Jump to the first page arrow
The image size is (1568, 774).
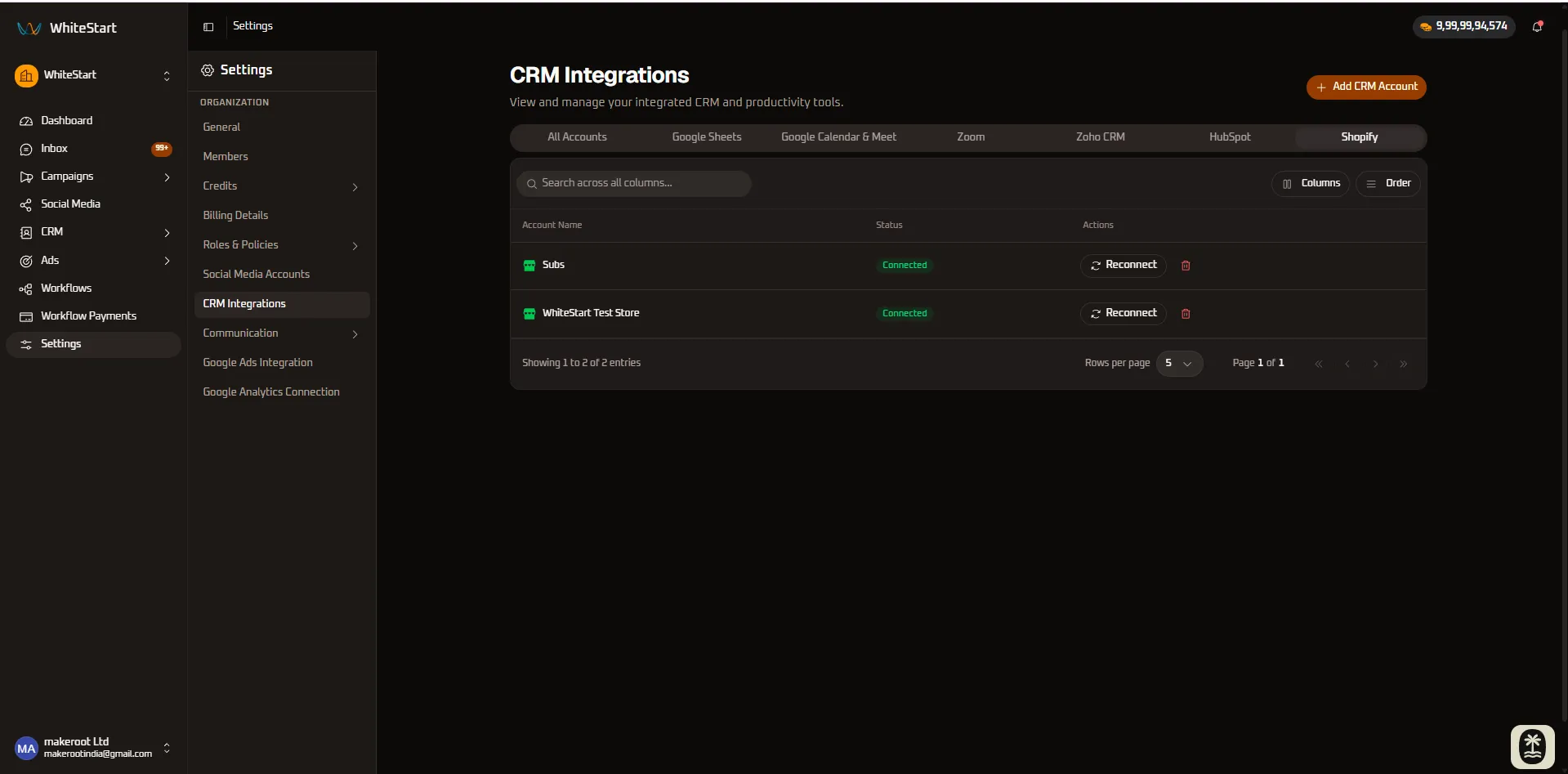(x=1318, y=364)
